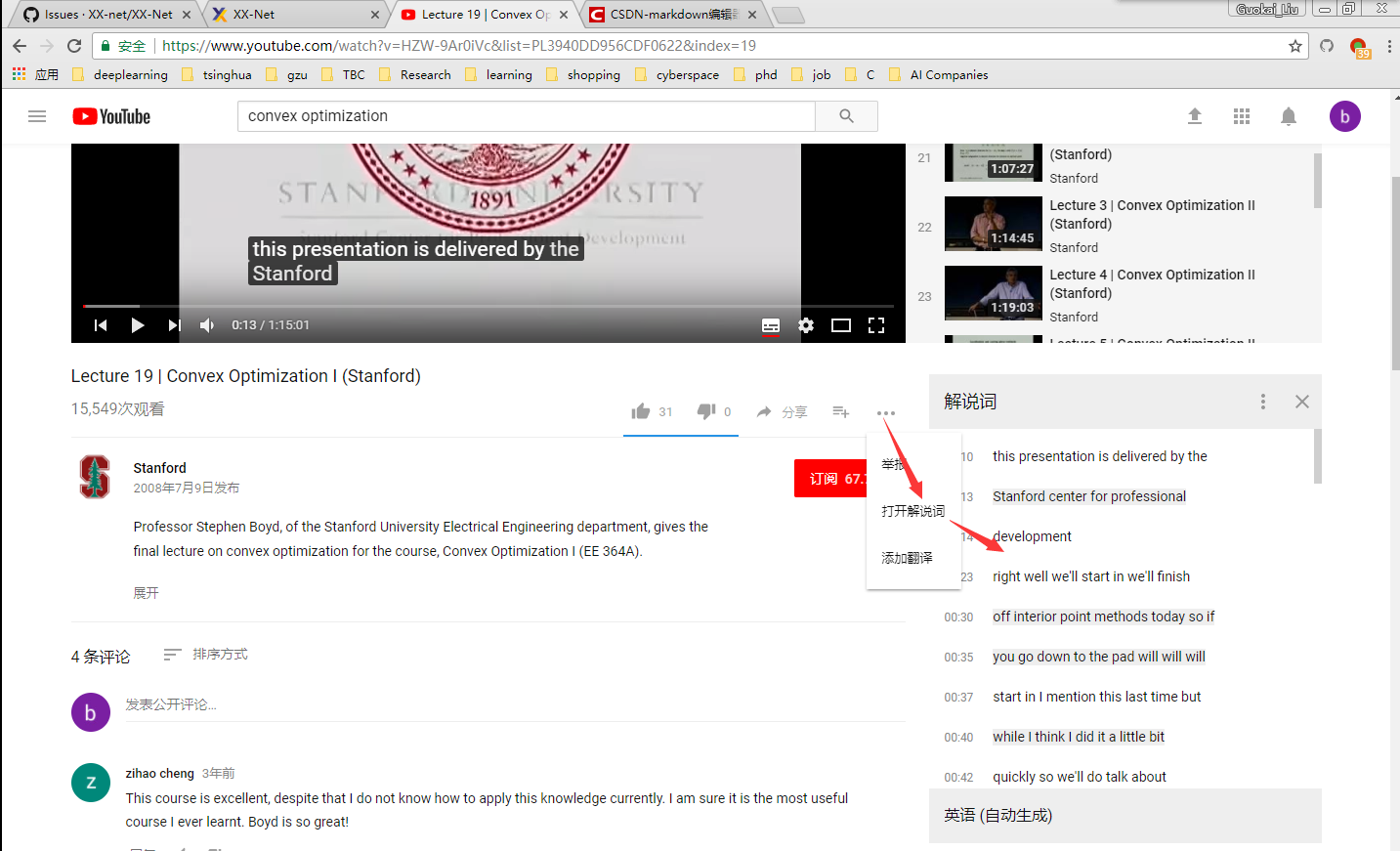
Task: Add the video to a playlist
Action: [841, 412]
